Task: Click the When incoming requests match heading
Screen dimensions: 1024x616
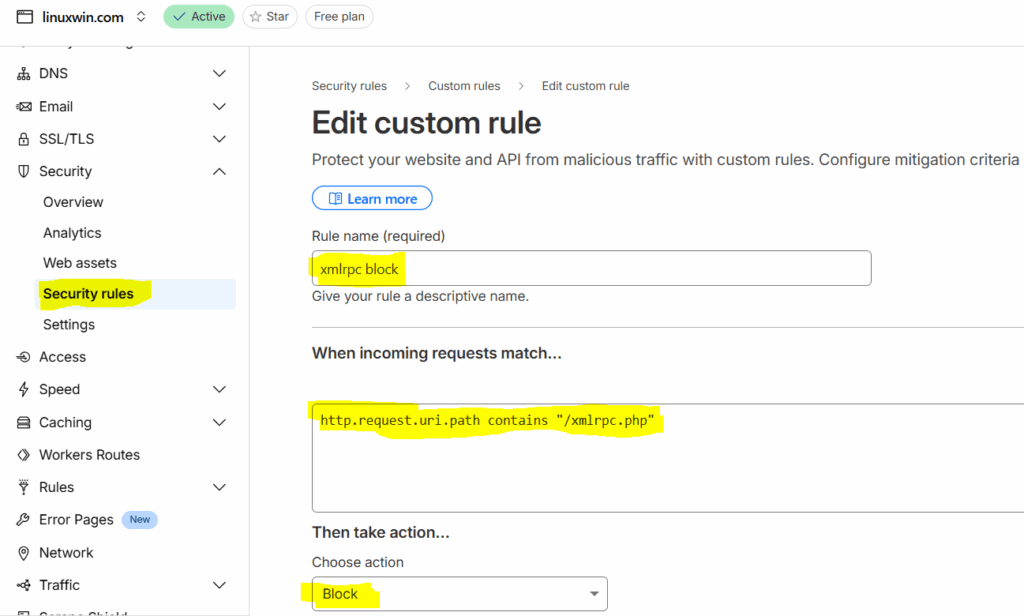Action: [437, 353]
